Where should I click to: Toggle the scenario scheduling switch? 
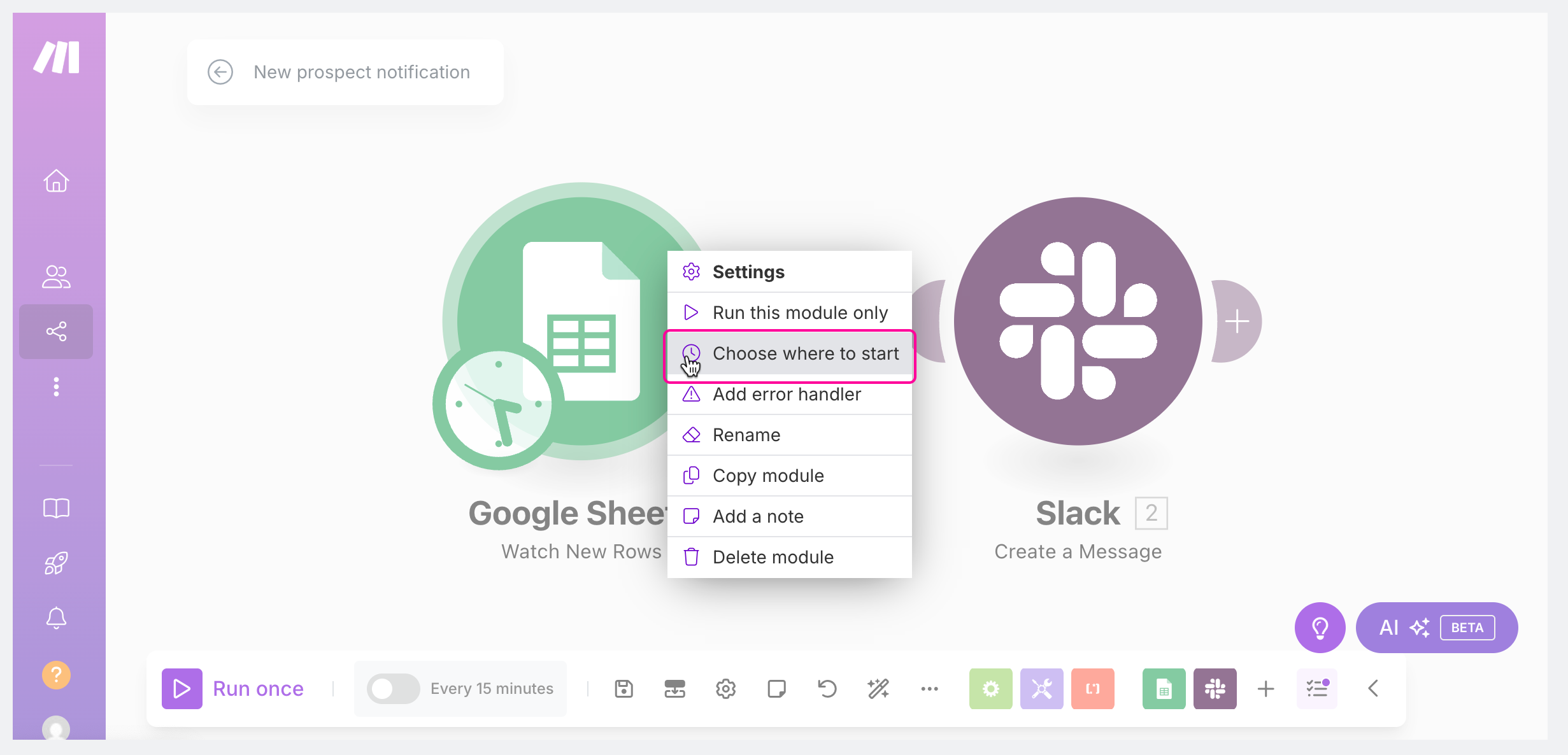(393, 689)
